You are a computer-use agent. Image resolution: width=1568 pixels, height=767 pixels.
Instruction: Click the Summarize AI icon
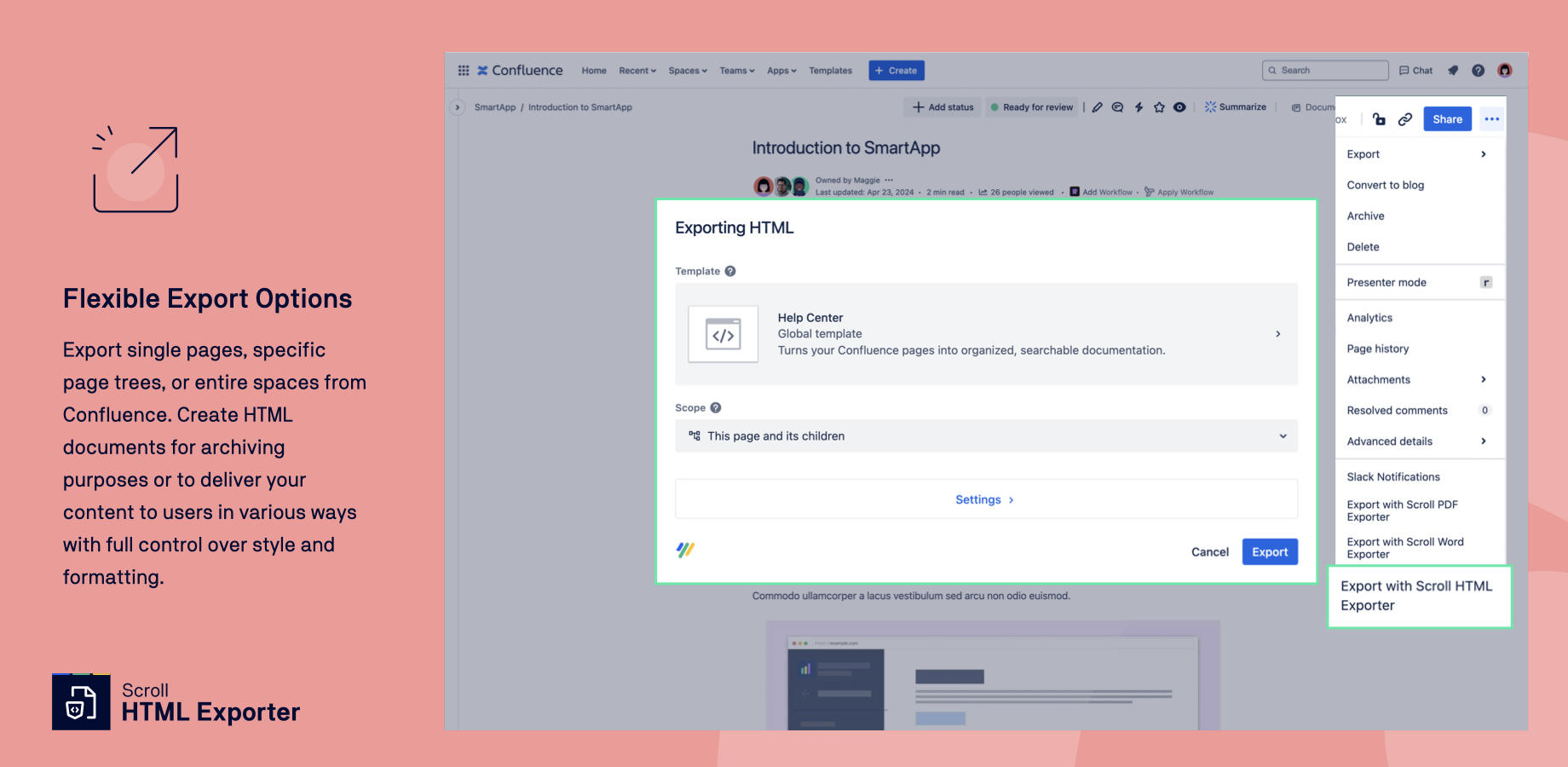tap(1210, 107)
